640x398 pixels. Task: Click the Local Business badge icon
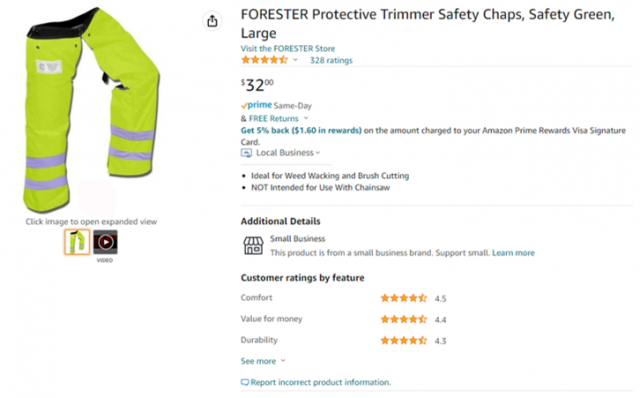(x=246, y=153)
